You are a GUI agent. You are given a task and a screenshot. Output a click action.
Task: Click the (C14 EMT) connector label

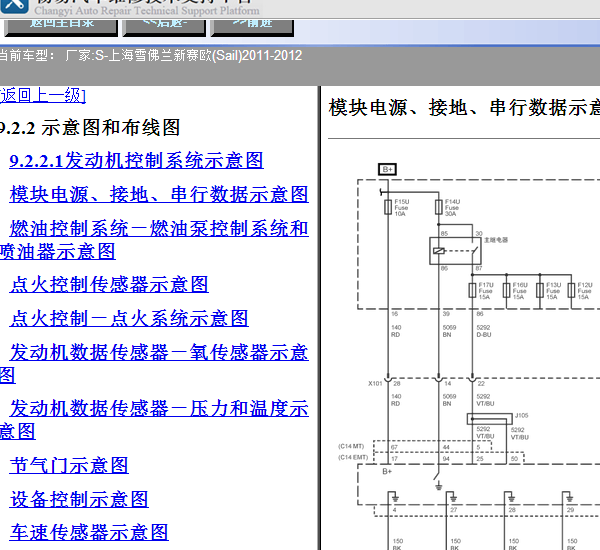click(x=353, y=457)
